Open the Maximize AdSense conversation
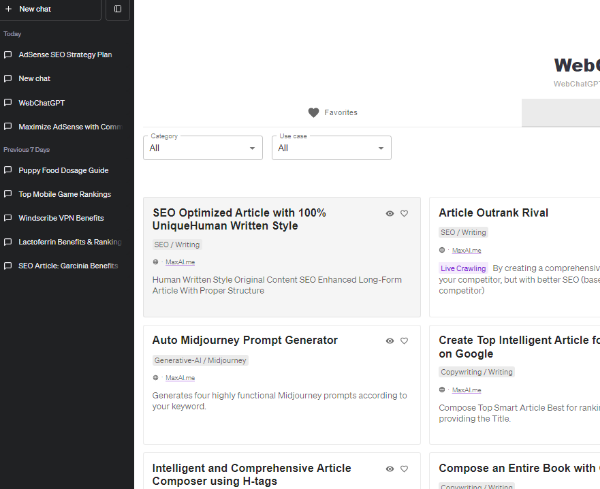The height and width of the screenshot is (489, 600). (70, 127)
